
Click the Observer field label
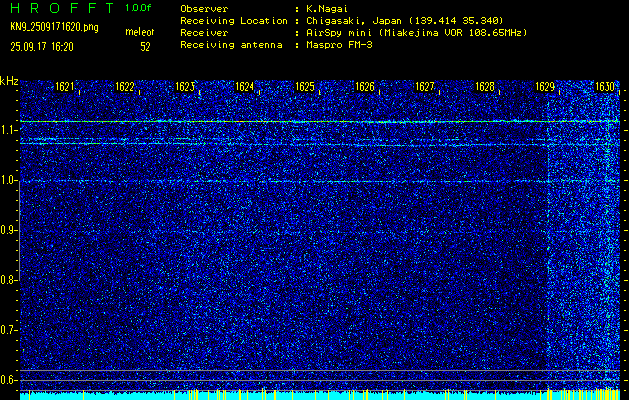(x=204, y=9)
